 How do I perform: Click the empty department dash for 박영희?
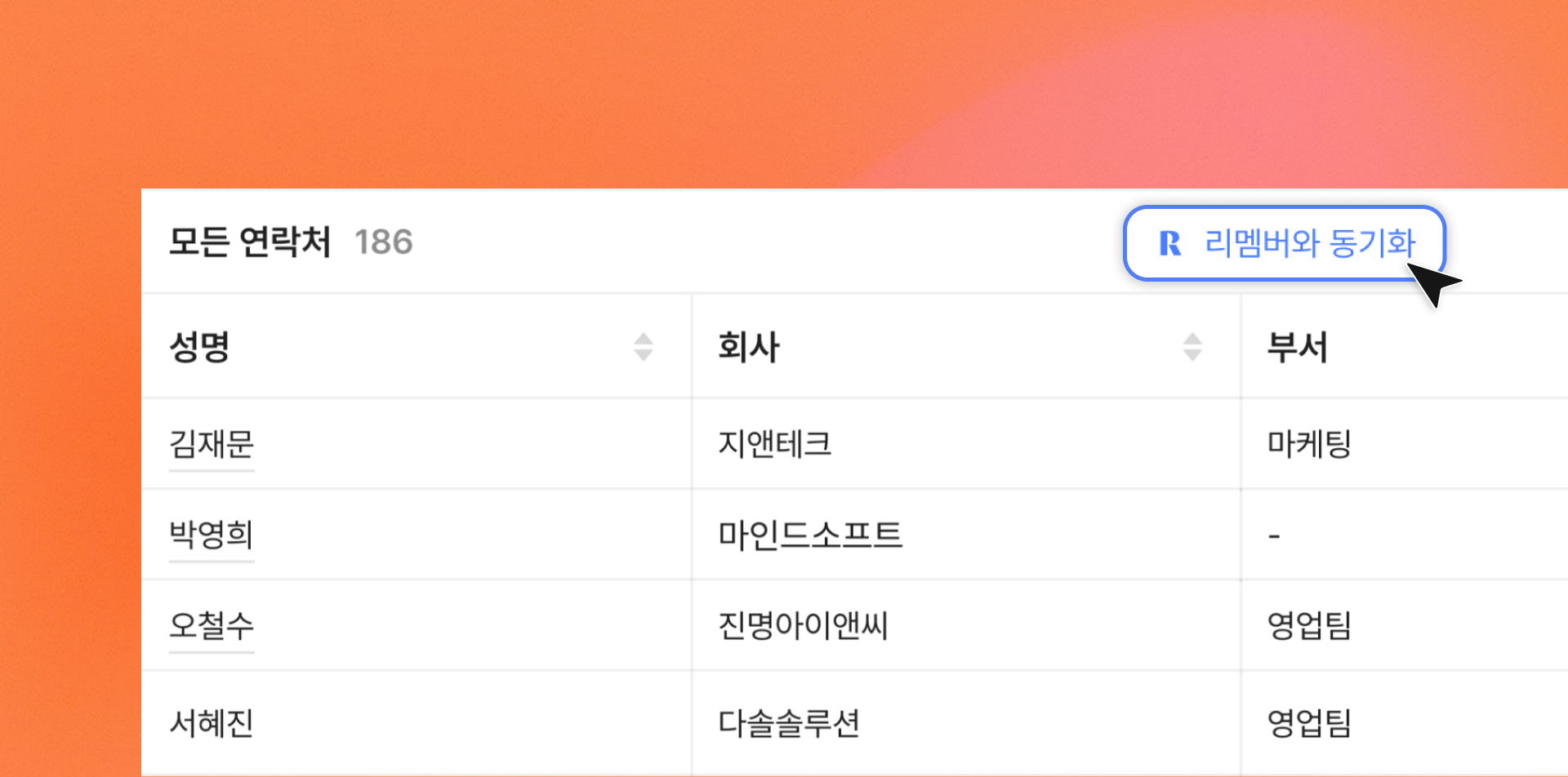[1274, 536]
